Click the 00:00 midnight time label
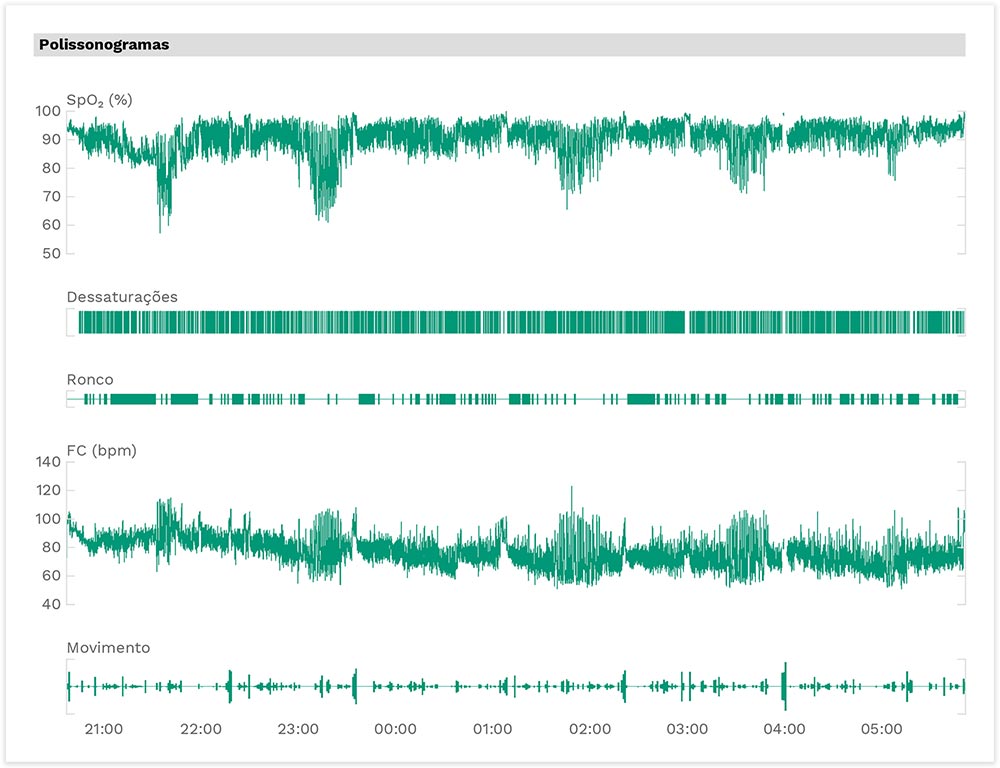1000x768 pixels. (395, 729)
